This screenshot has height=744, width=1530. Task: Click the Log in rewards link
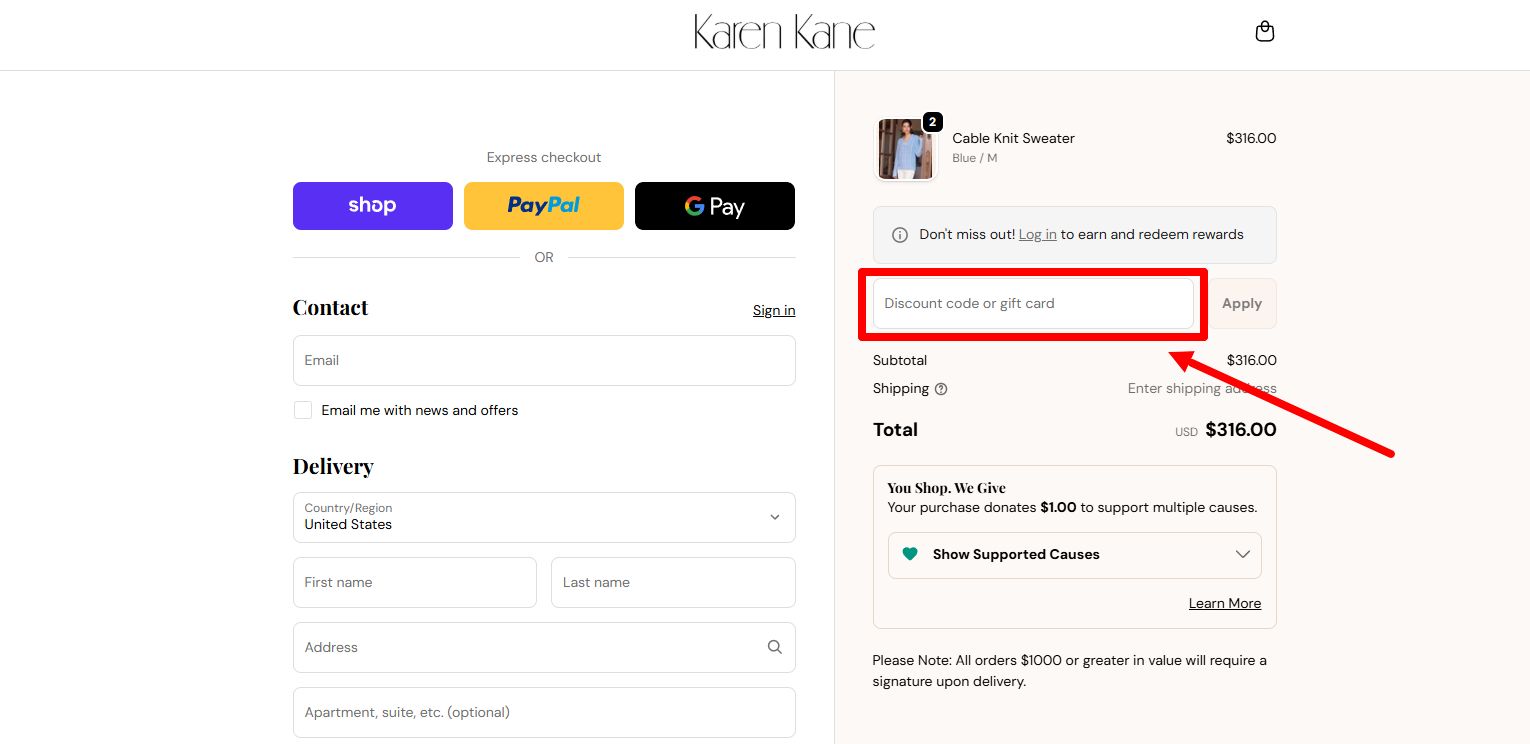[1037, 234]
